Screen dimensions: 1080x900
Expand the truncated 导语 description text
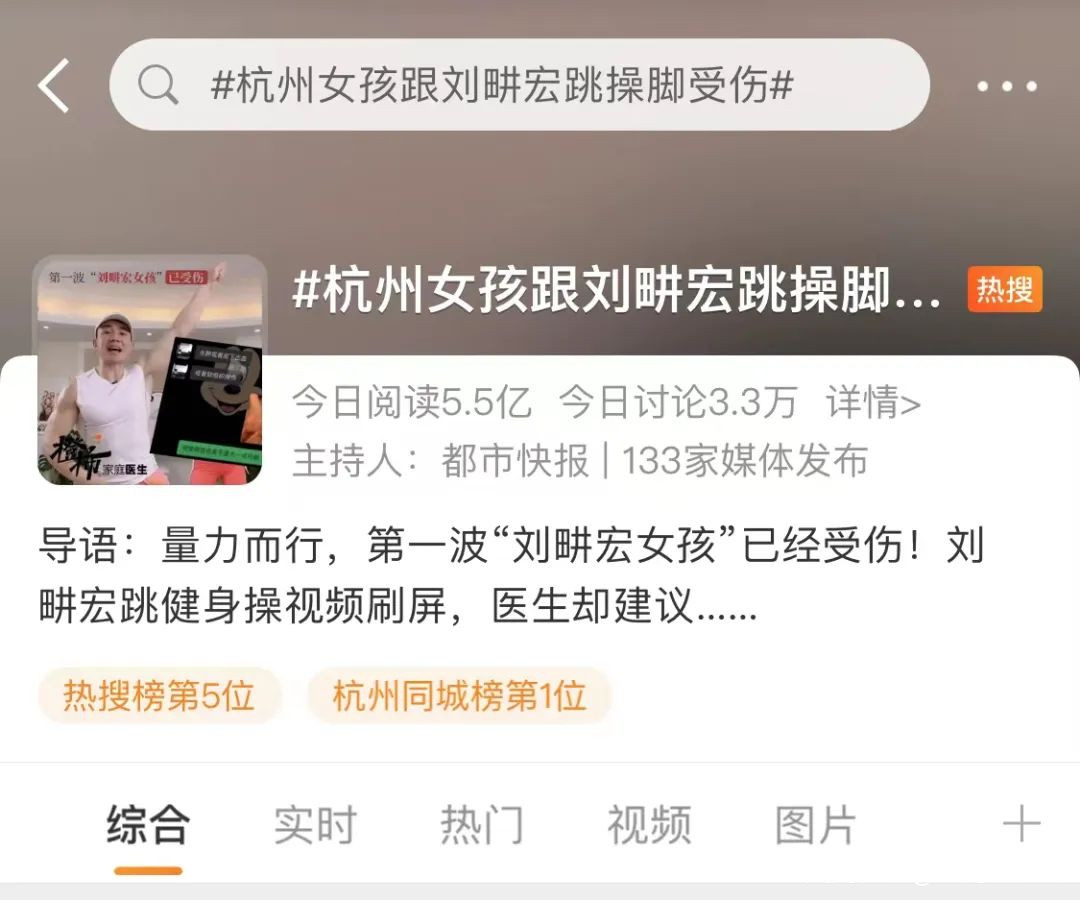point(510,576)
